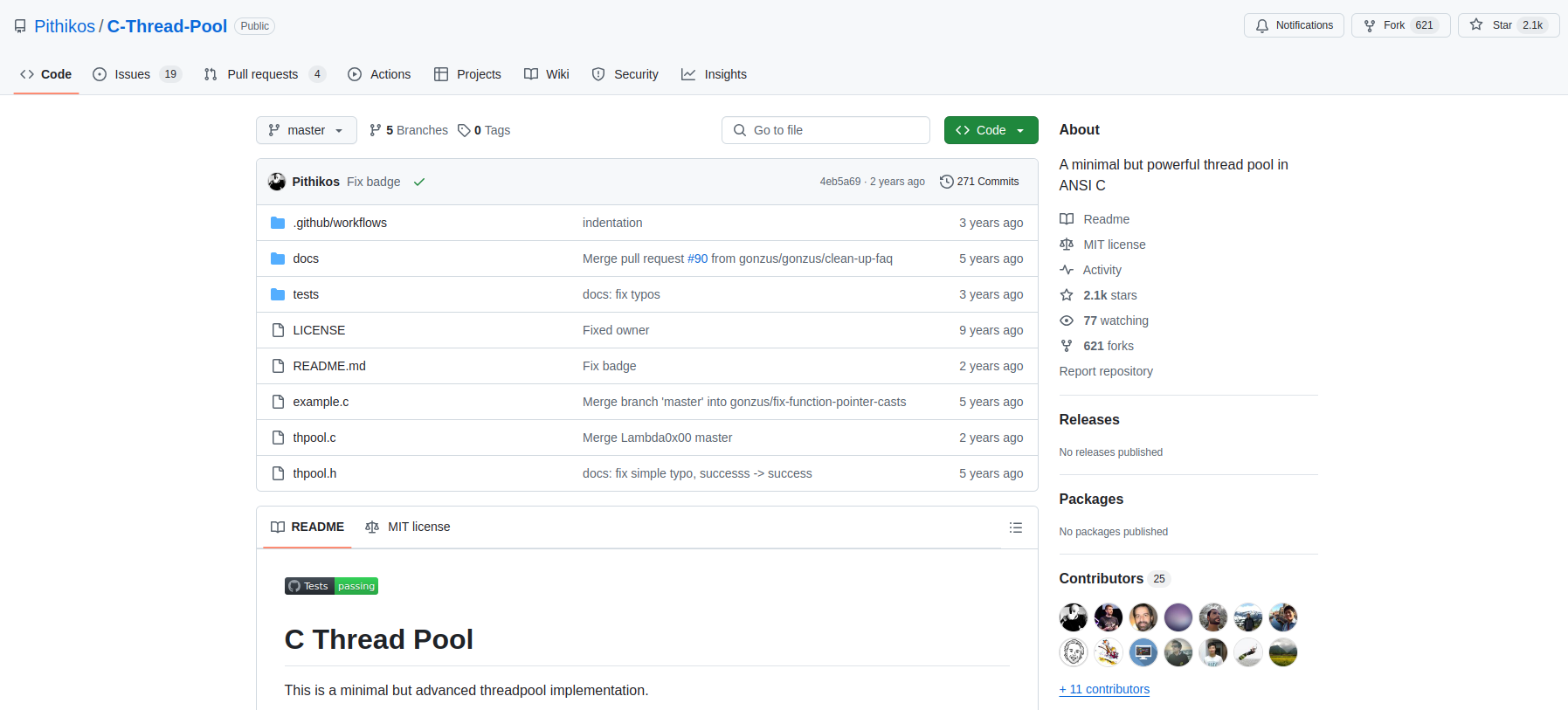Click the first contributor avatar
The image size is (1568, 710).
1073,617
